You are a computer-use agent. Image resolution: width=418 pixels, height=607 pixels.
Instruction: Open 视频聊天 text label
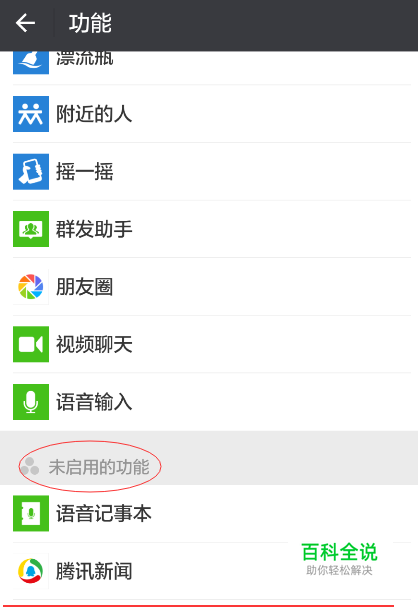tap(94, 345)
